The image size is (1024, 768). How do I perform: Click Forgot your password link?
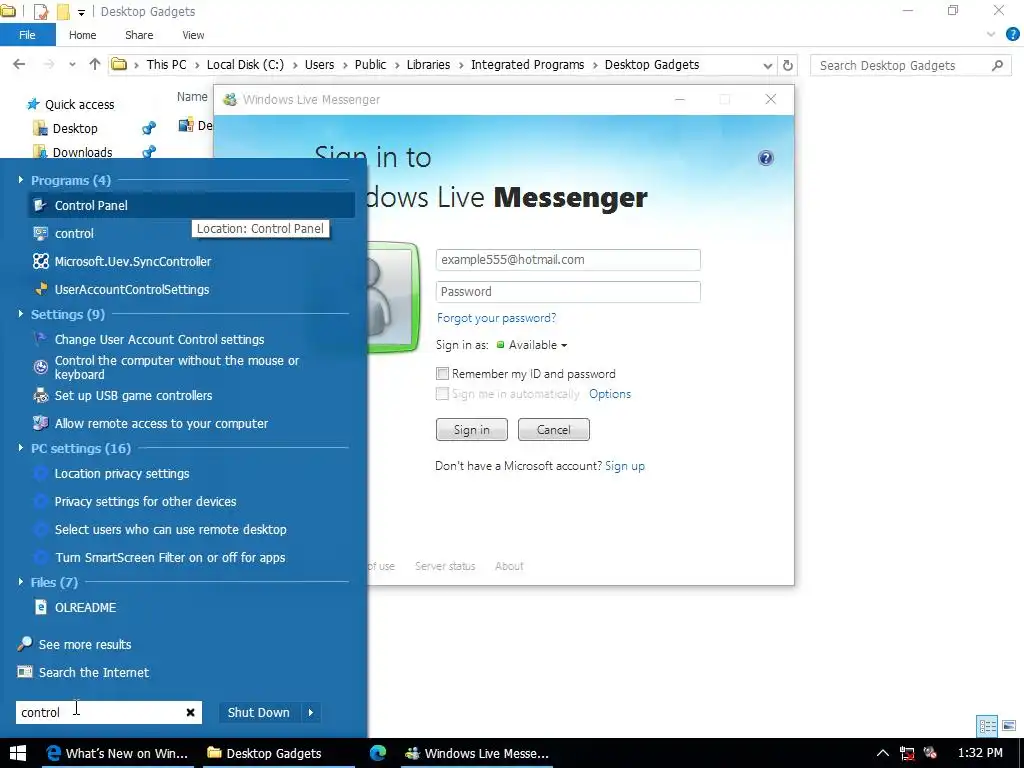tap(496, 318)
